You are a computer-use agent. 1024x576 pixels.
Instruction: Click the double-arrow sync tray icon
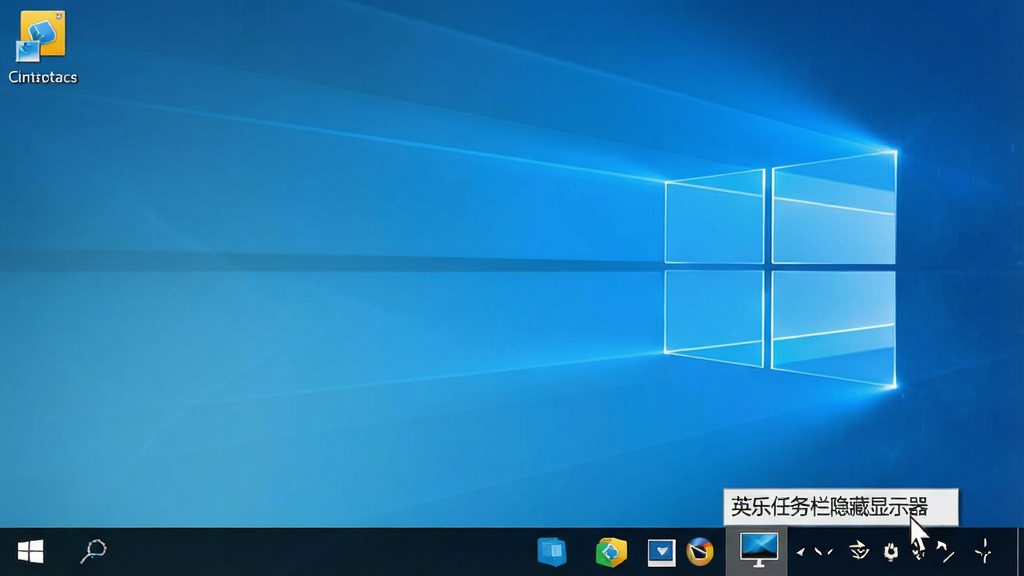(x=858, y=551)
